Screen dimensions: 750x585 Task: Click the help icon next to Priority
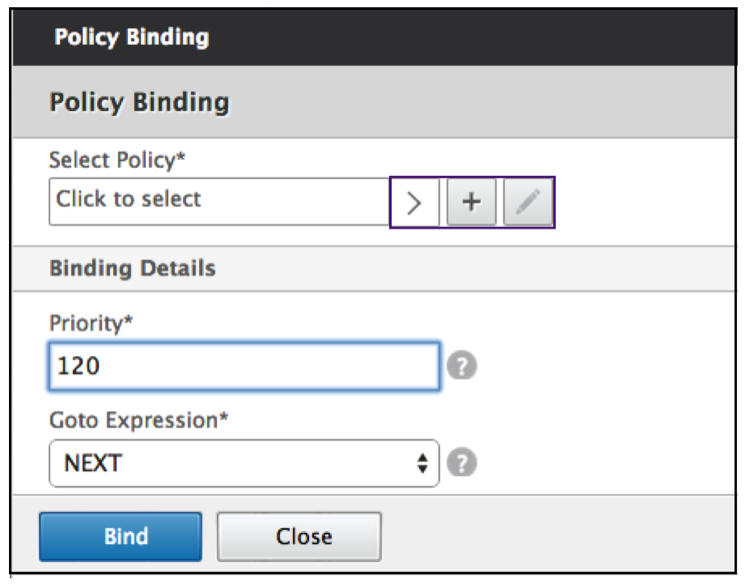pyautogui.click(x=461, y=366)
